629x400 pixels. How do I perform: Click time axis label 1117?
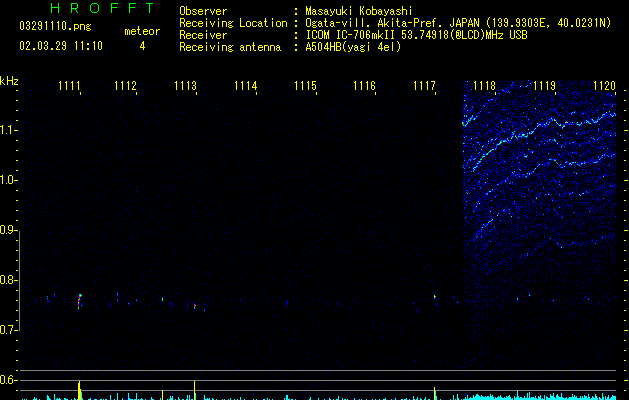(x=424, y=86)
